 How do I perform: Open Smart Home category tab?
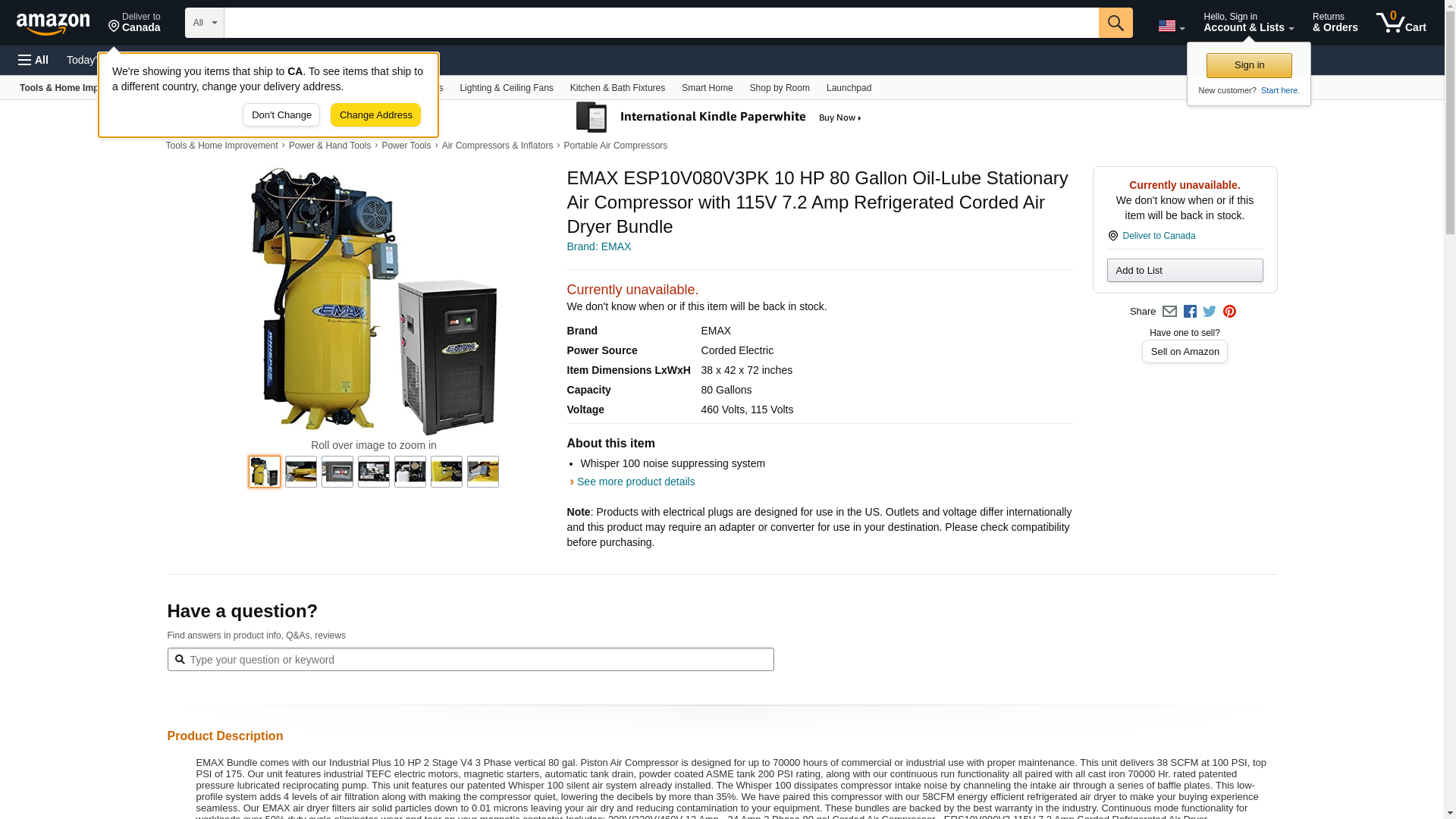pyautogui.click(x=707, y=88)
